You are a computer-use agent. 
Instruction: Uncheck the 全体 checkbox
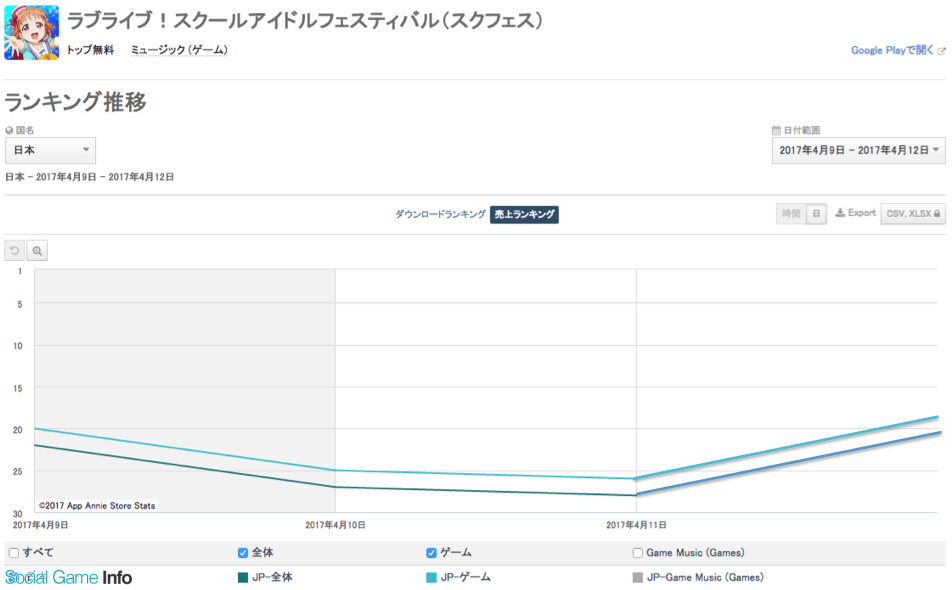(x=243, y=553)
